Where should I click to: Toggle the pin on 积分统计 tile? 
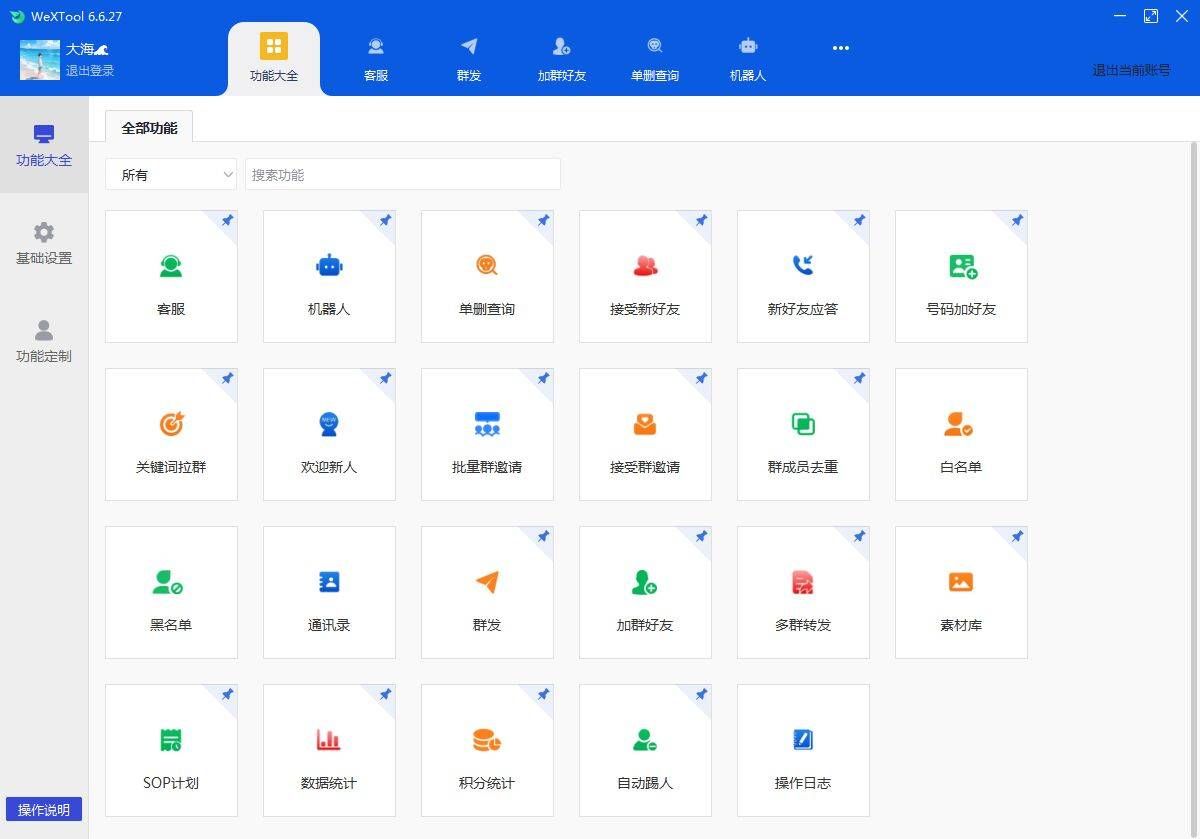click(543, 695)
